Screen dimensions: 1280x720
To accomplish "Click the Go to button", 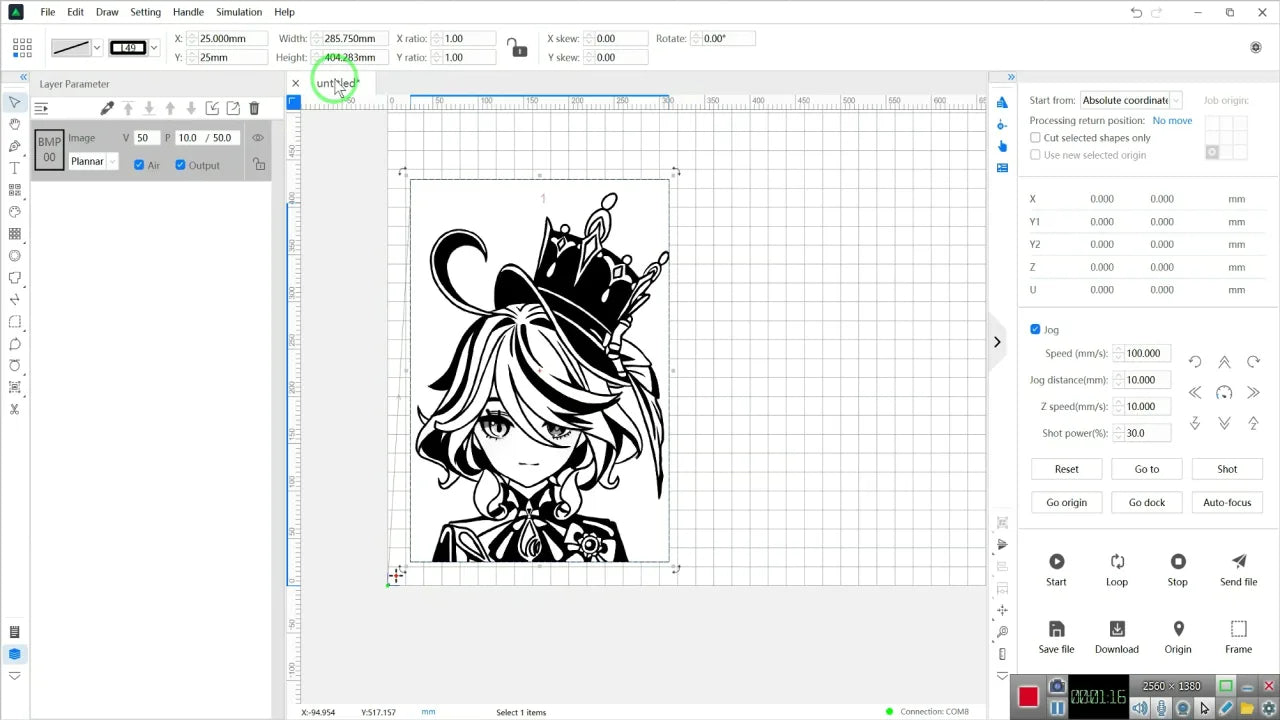I will 1147,469.
